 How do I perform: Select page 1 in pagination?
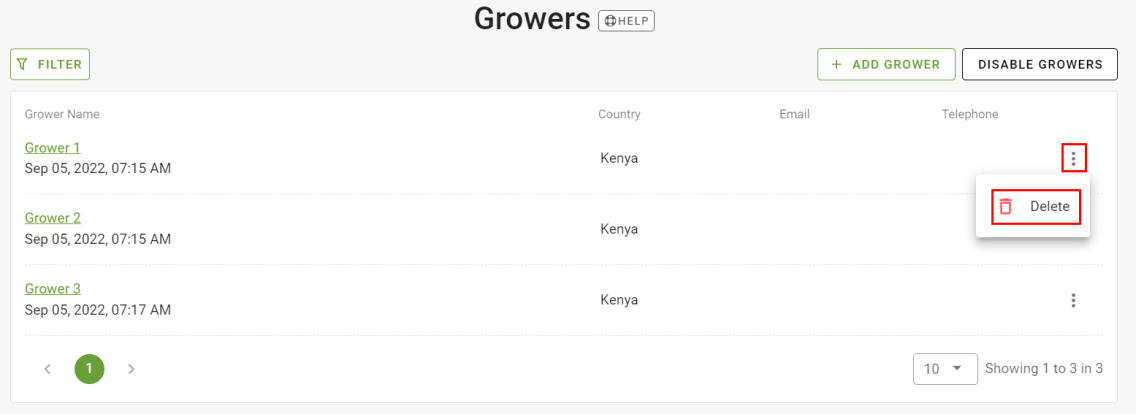pos(89,369)
